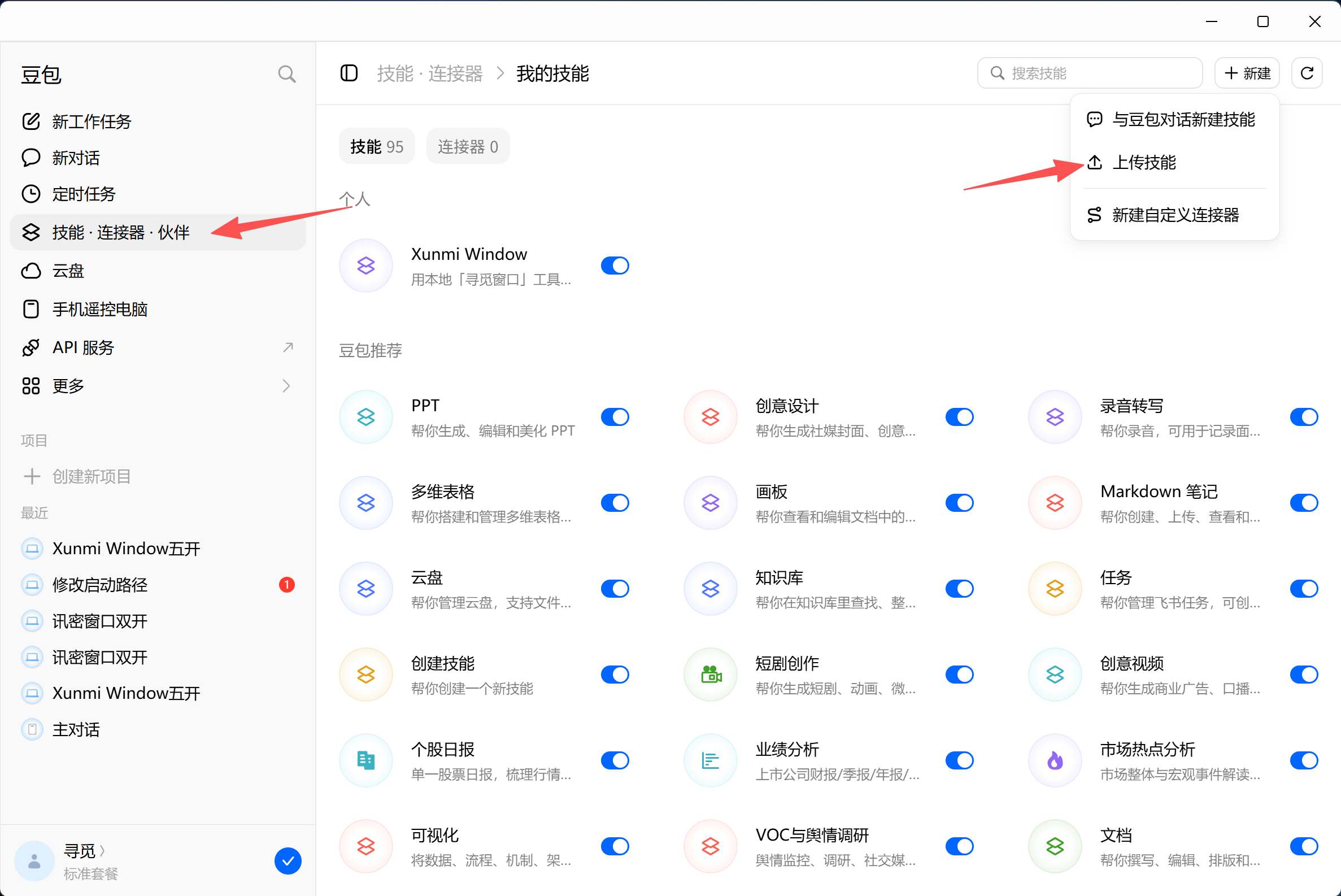Image resolution: width=1341 pixels, height=896 pixels.
Task: Choose 上传技能 from the dropdown
Action: pyautogui.click(x=1174, y=162)
